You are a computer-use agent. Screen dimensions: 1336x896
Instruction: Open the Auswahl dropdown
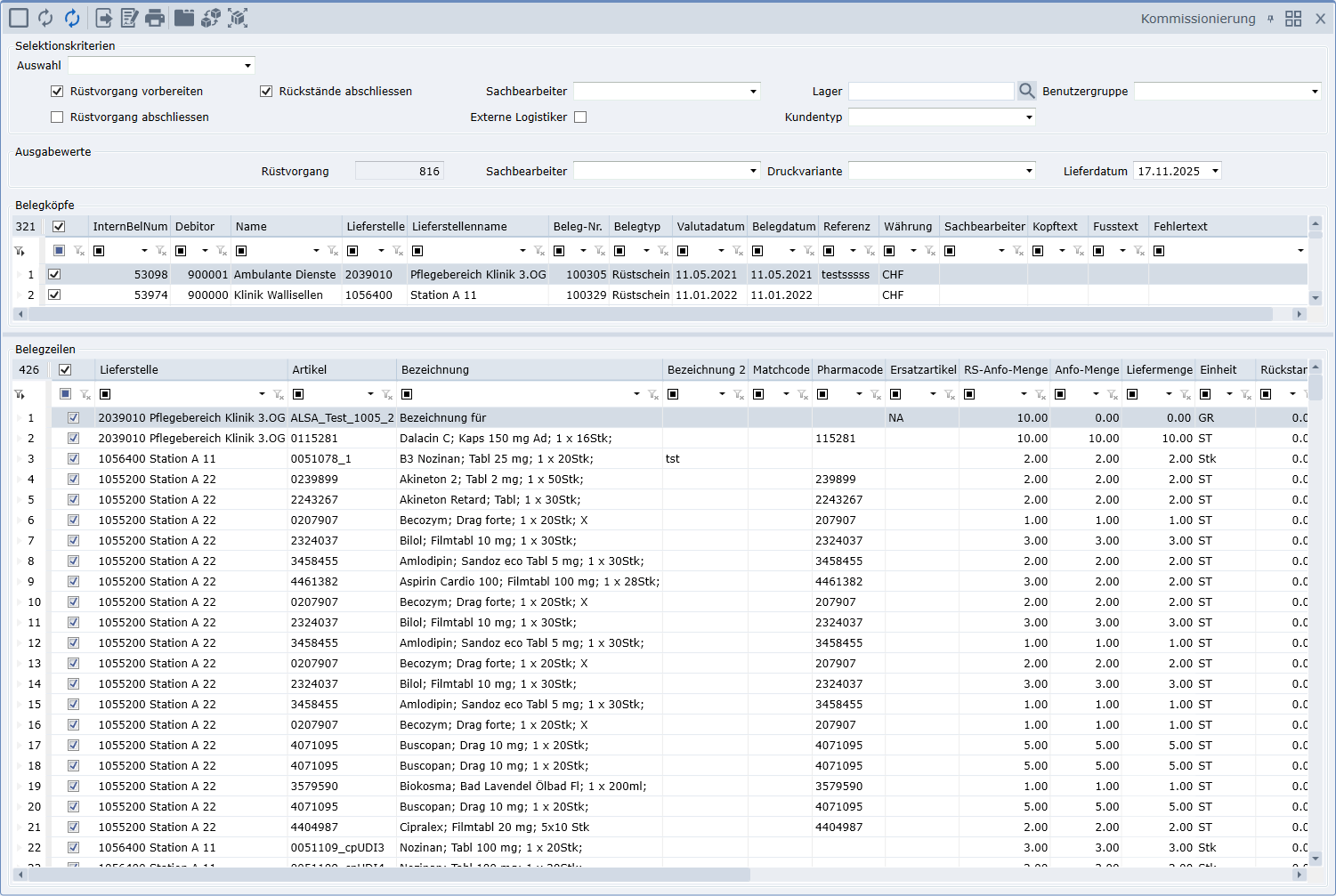tap(247, 66)
